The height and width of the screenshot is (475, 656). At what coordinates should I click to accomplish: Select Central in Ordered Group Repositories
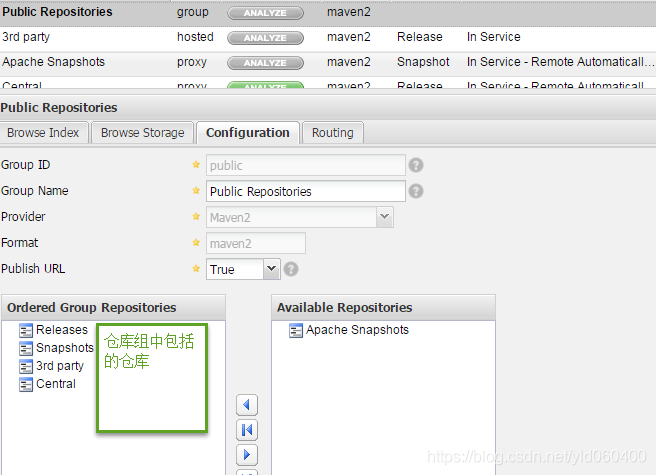click(56, 384)
